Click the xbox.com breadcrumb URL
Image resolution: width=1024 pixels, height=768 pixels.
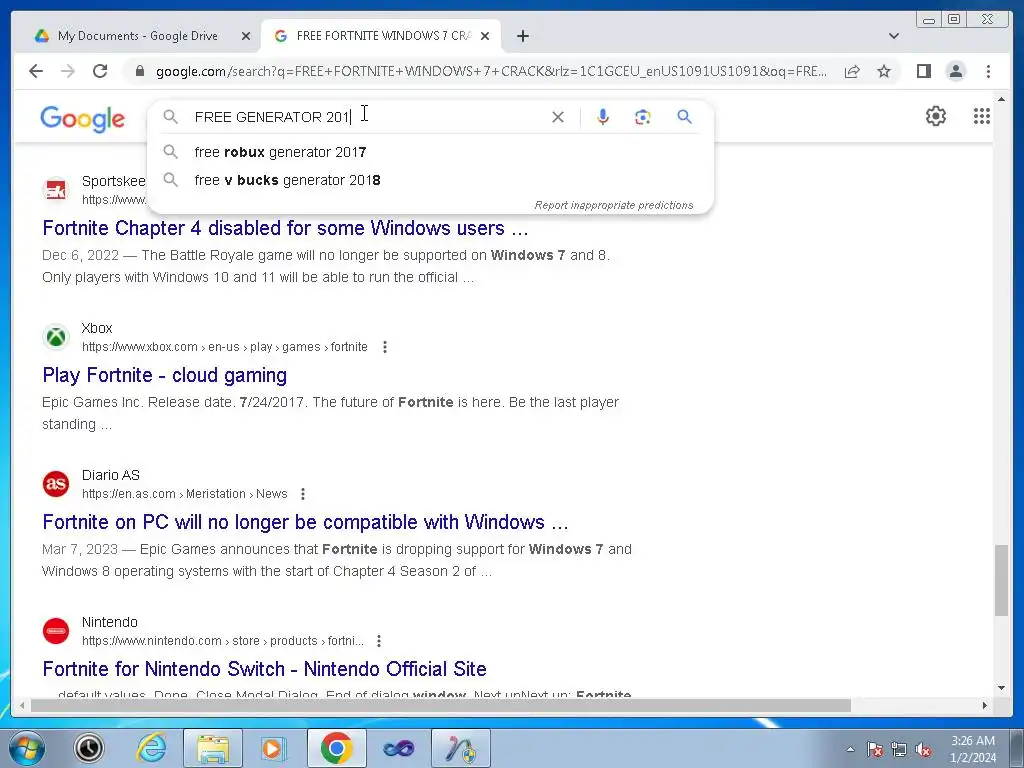[225, 347]
